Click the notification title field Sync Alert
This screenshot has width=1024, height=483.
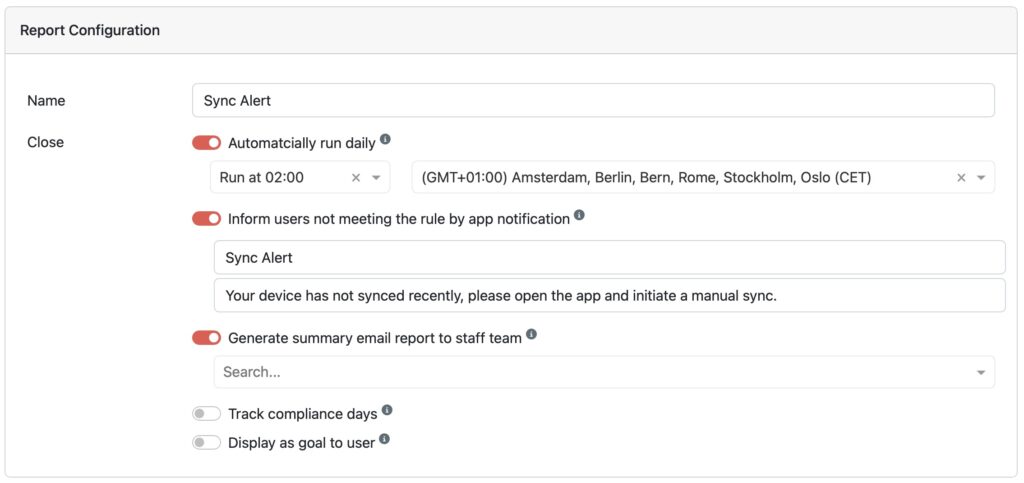(x=608, y=258)
